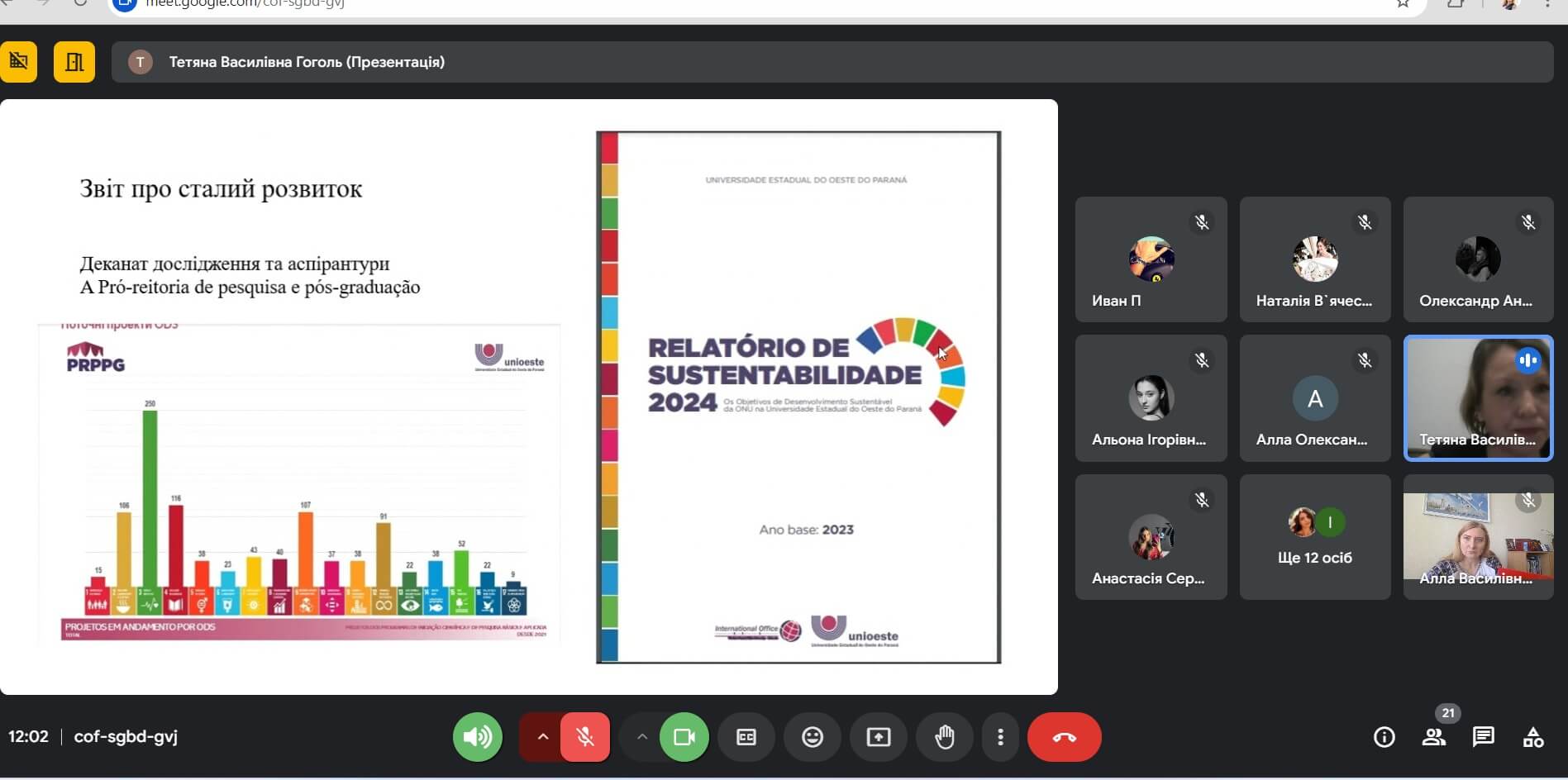Expand the microphone settings arrow

[542, 736]
